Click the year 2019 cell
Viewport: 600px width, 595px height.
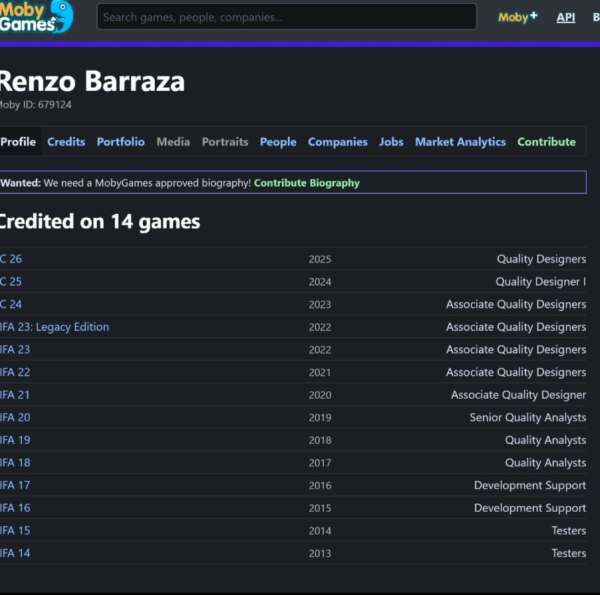point(320,417)
